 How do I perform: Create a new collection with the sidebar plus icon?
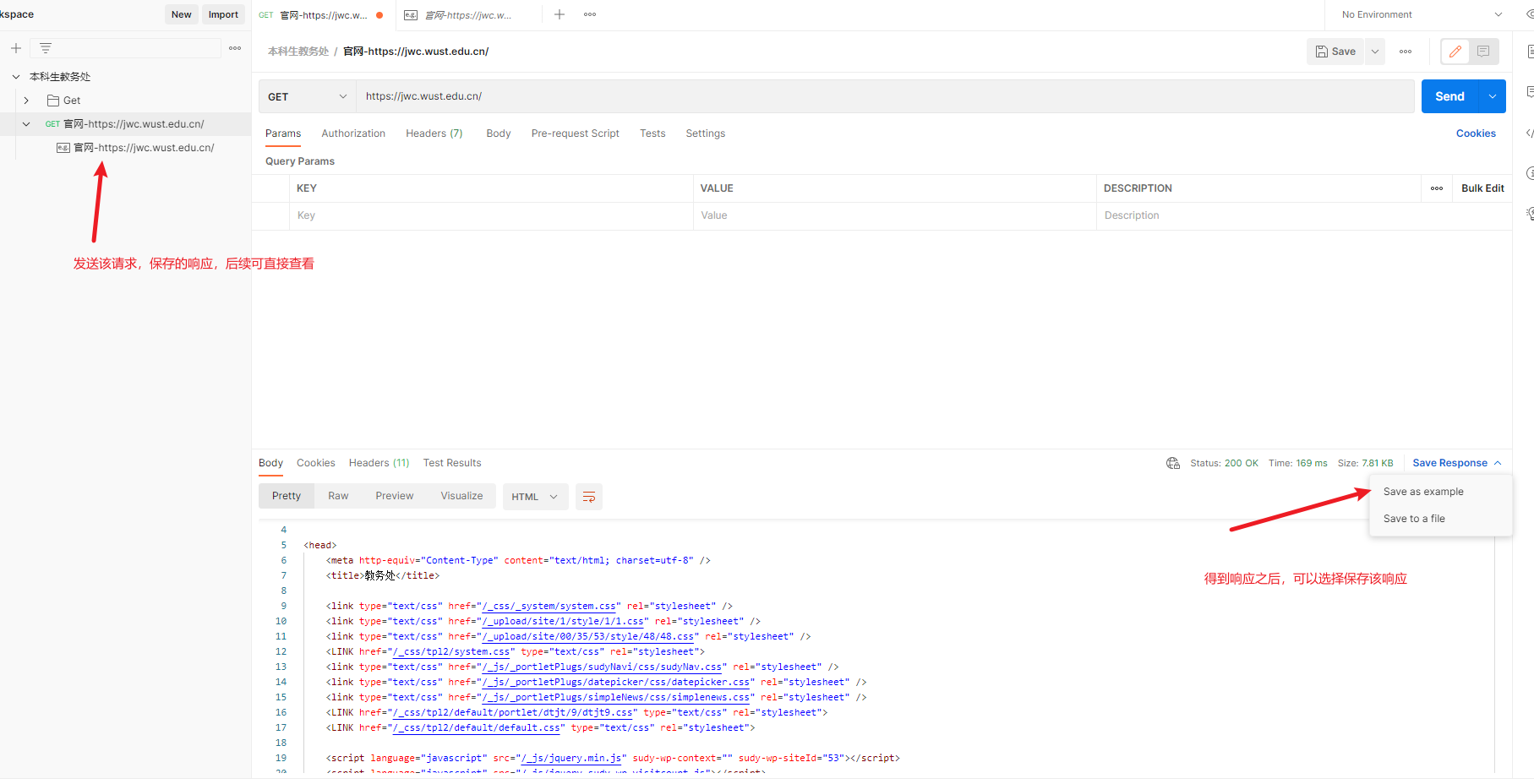[16, 48]
